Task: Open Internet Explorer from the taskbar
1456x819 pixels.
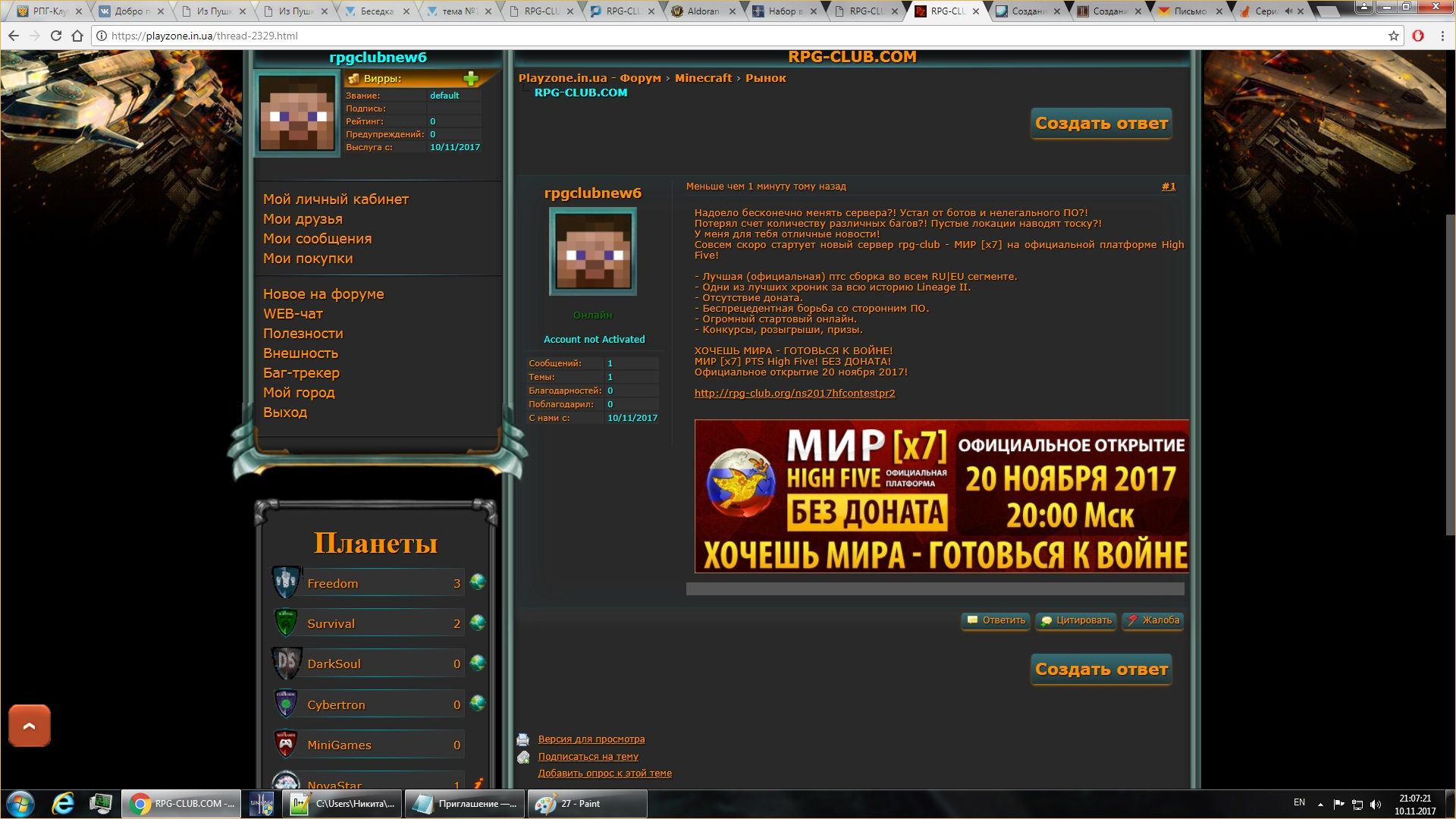Action: pyautogui.click(x=62, y=804)
